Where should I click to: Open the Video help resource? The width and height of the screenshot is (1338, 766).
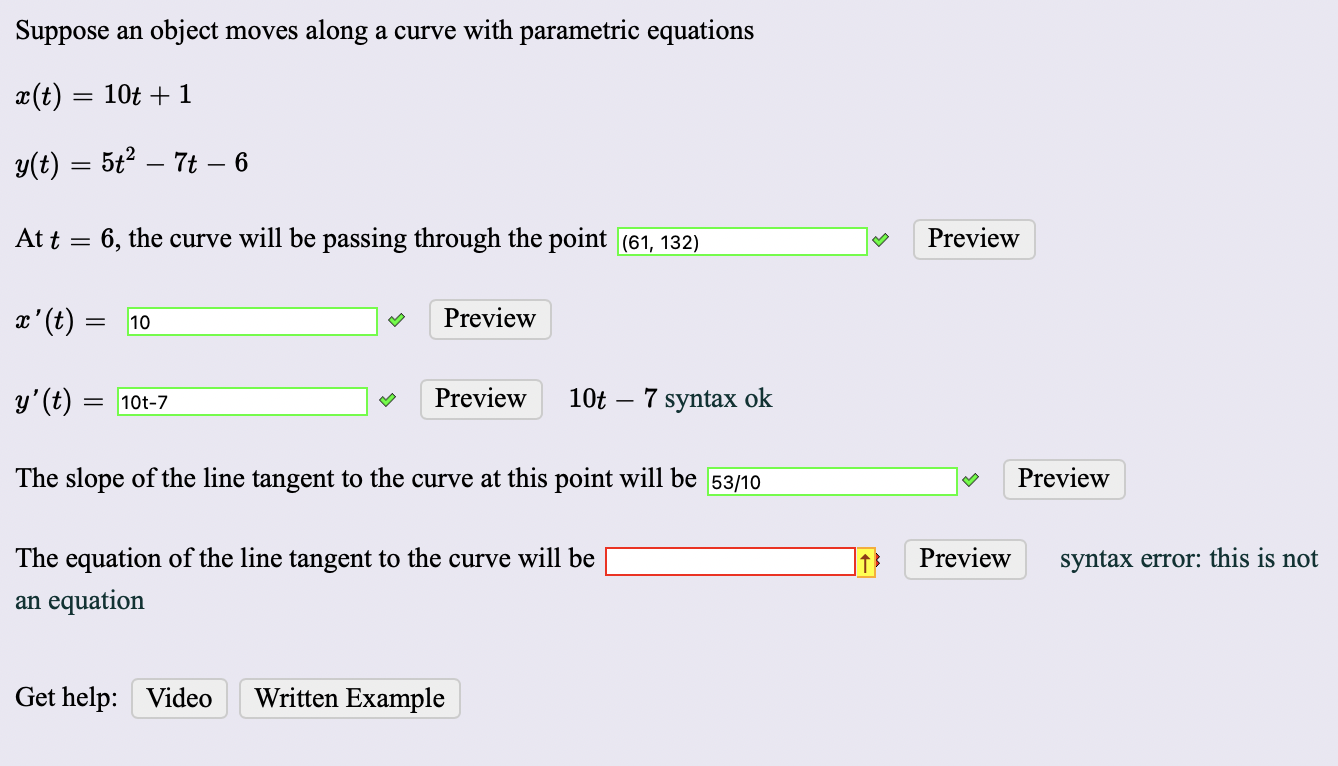(179, 697)
